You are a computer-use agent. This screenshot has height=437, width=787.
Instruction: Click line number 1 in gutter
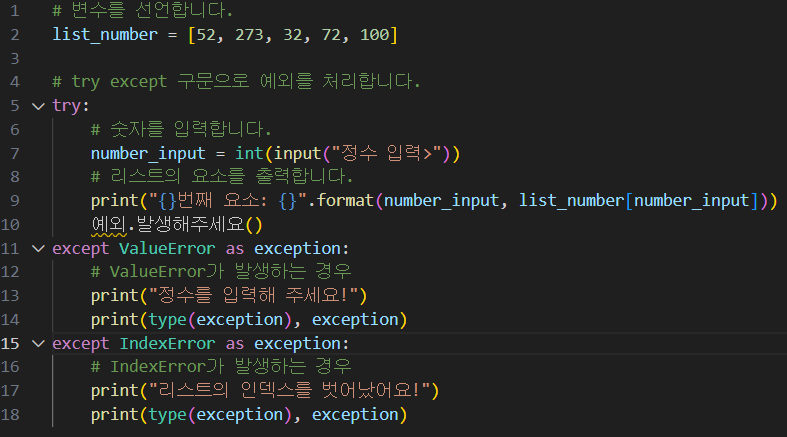point(15,11)
